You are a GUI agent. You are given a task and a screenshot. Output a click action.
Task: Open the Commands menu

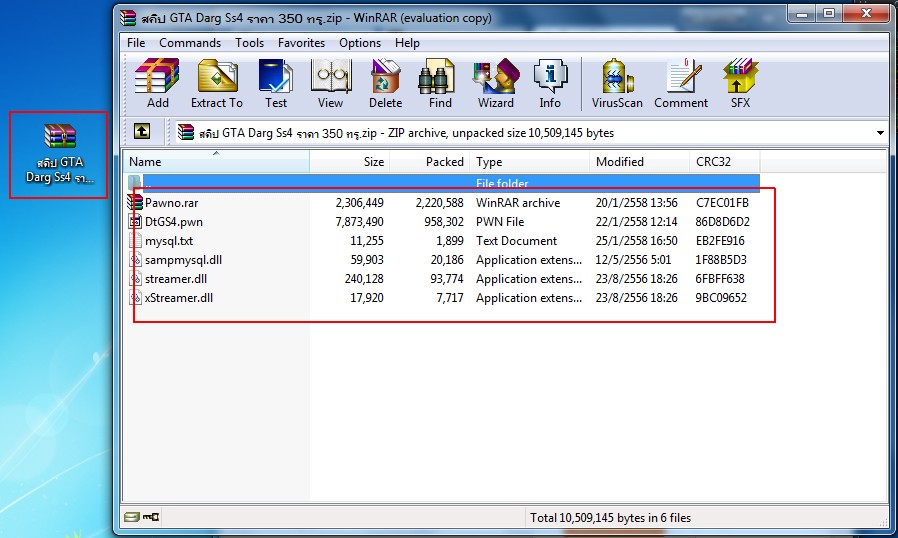click(x=190, y=43)
